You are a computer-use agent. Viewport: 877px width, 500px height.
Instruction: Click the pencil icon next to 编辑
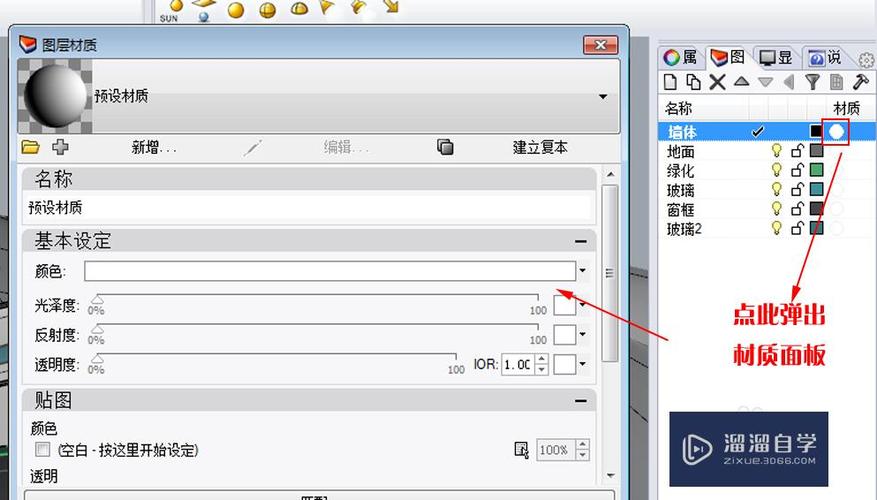click(x=252, y=148)
